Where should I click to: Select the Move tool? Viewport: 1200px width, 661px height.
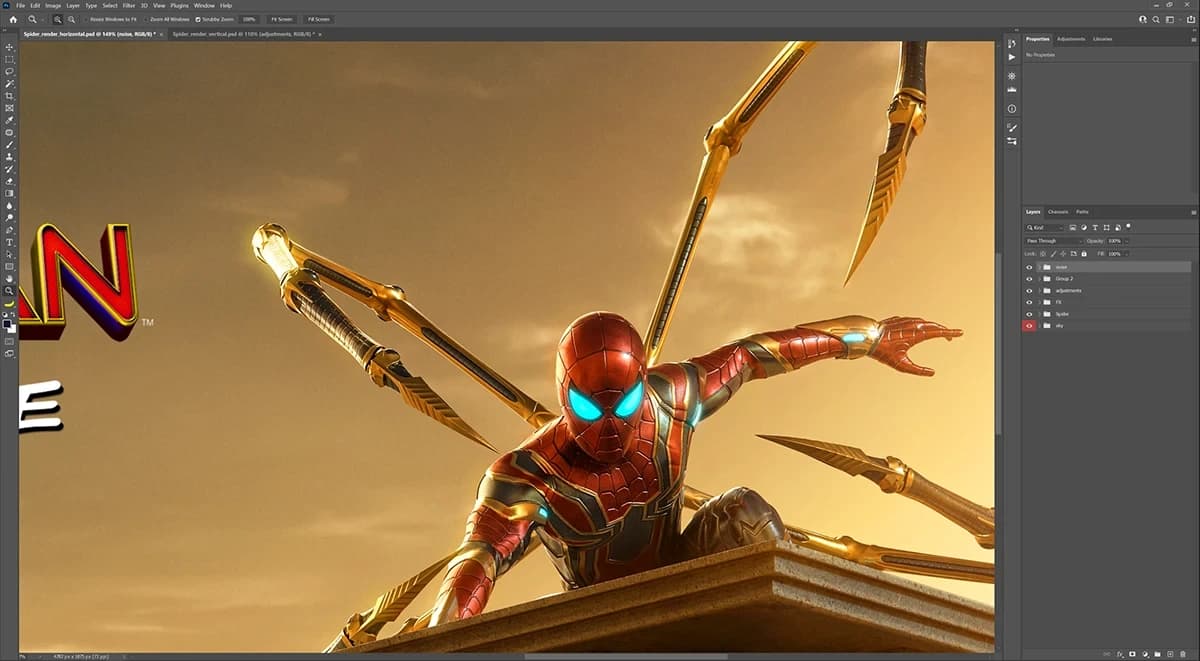(x=10, y=47)
